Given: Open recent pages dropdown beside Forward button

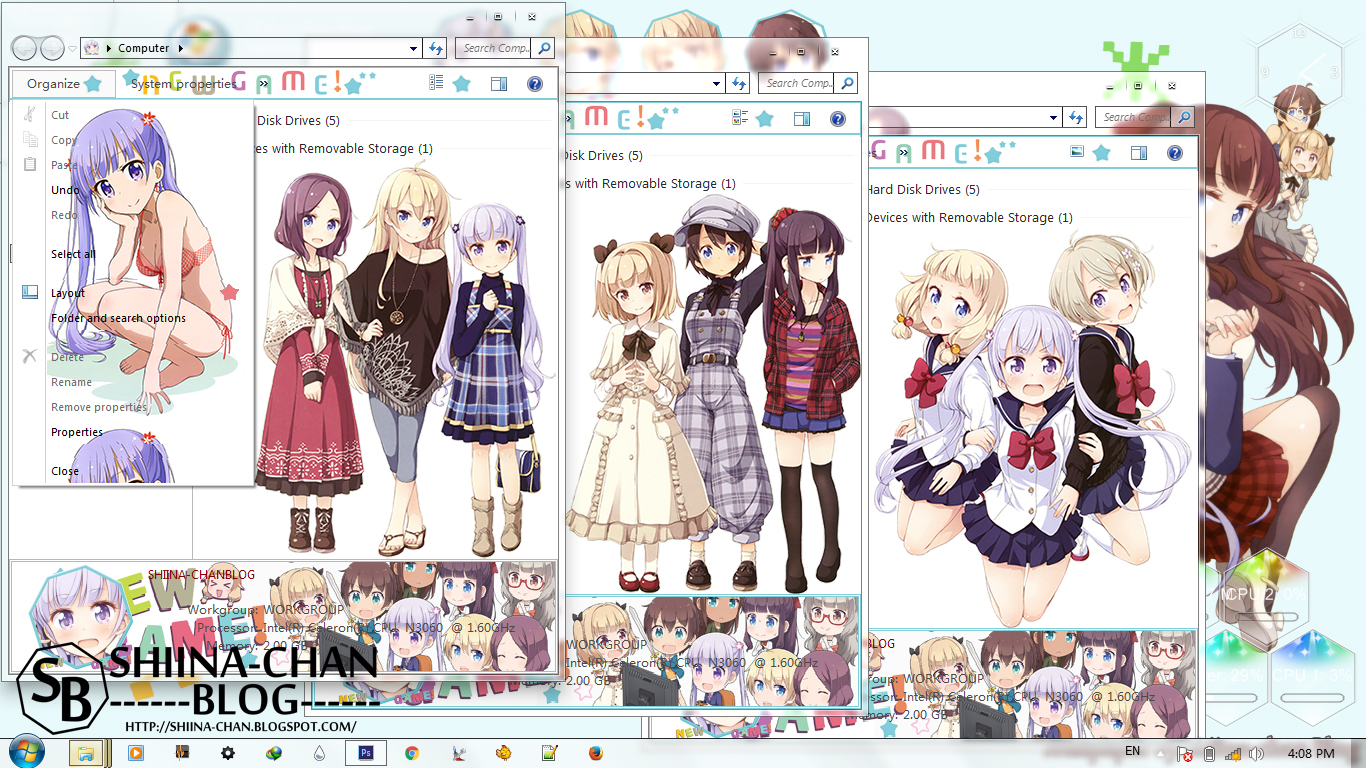Looking at the screenshot, I should click(72, 49).
